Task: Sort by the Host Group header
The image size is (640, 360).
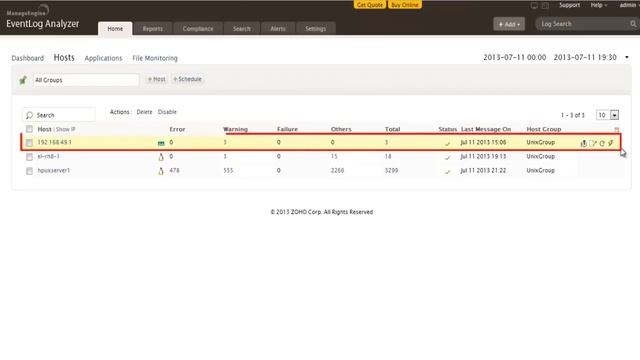Action: (x=544, y=129)
